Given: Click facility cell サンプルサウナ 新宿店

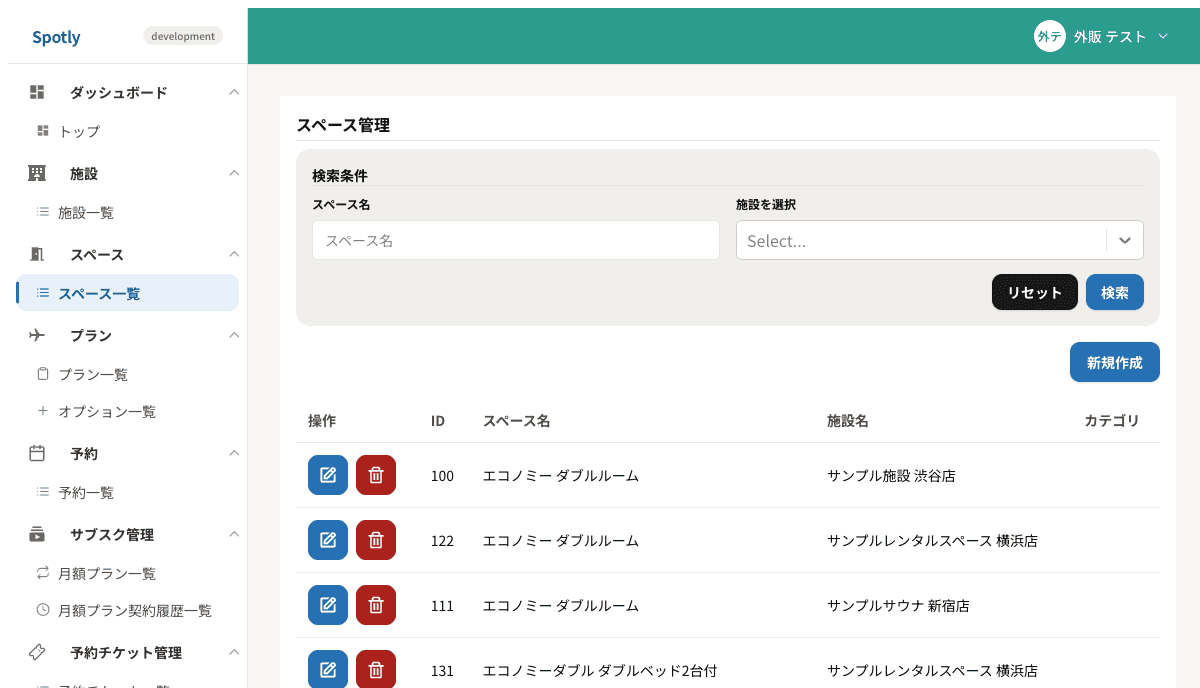Looking at the screenshot, I should (x=898, y=606).
